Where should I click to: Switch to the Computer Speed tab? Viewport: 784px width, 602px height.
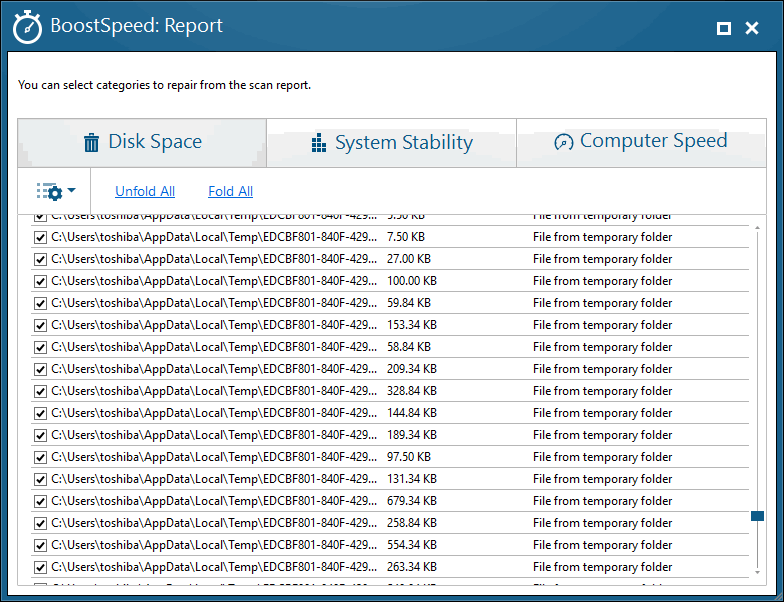[641, 143]
